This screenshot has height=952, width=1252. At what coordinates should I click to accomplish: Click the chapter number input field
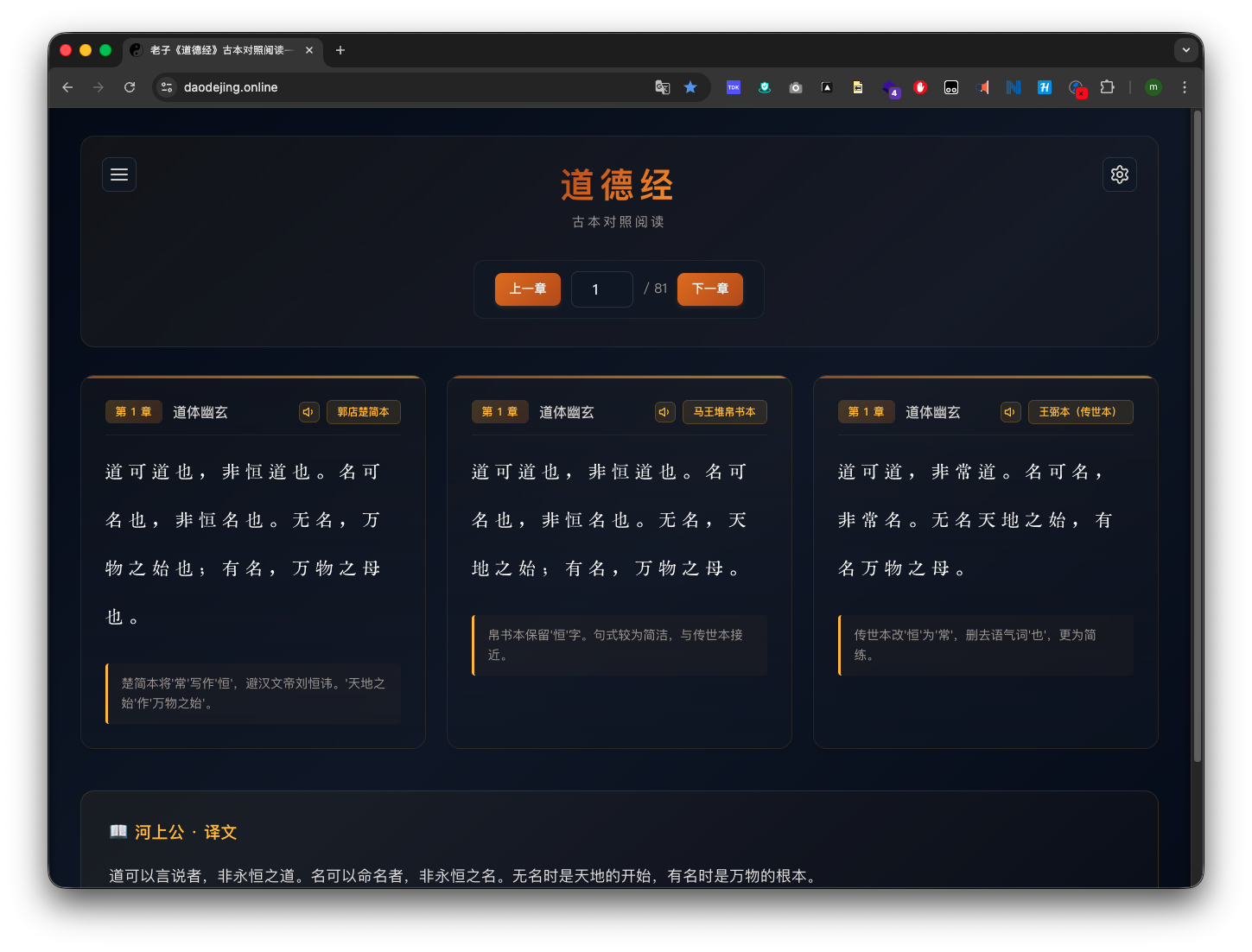point(601,289)
